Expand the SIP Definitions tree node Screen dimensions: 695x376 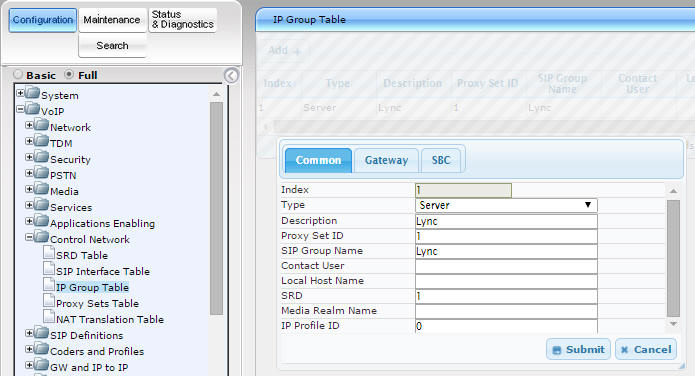[x=29, y=333]
